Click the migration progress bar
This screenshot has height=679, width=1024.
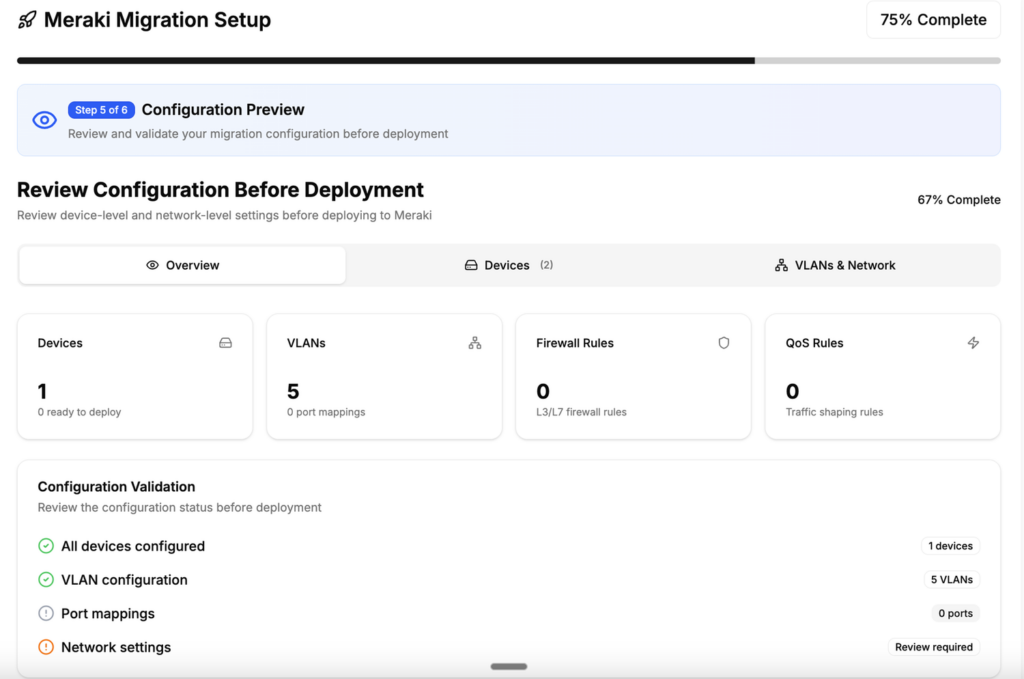(x=508, y=61)
